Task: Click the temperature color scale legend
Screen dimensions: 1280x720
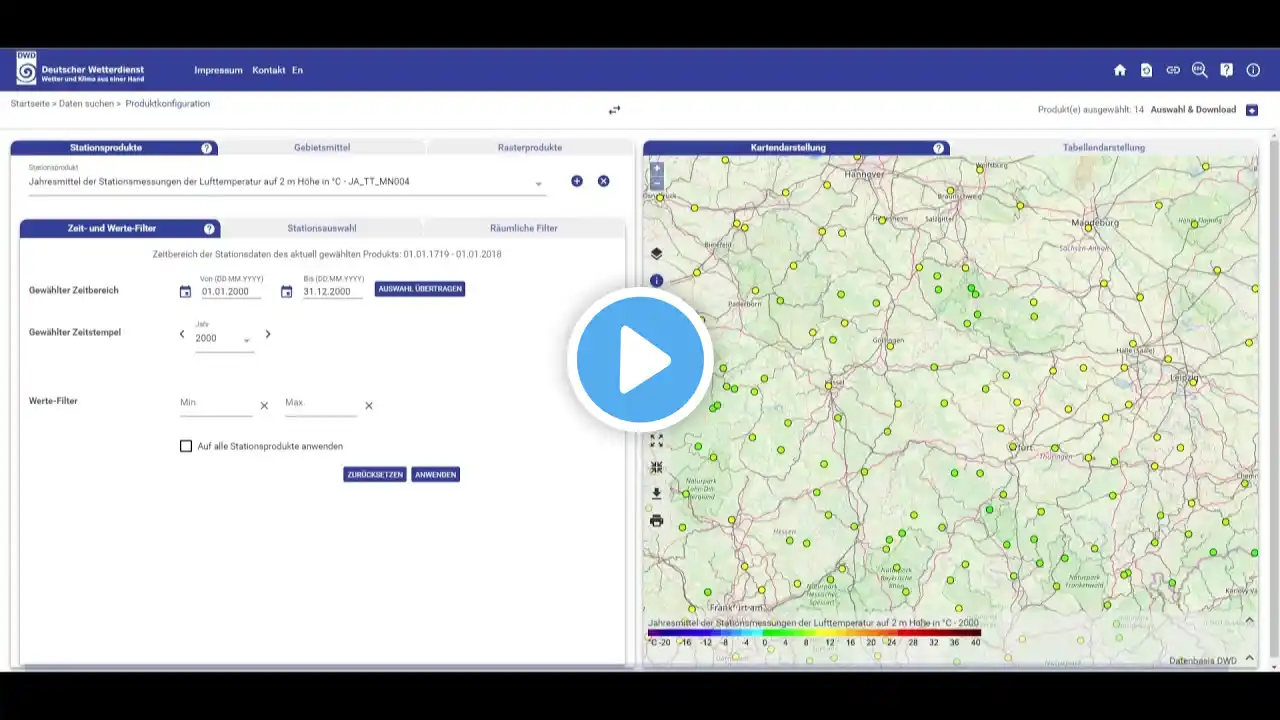Action: [x=814, y=632]
